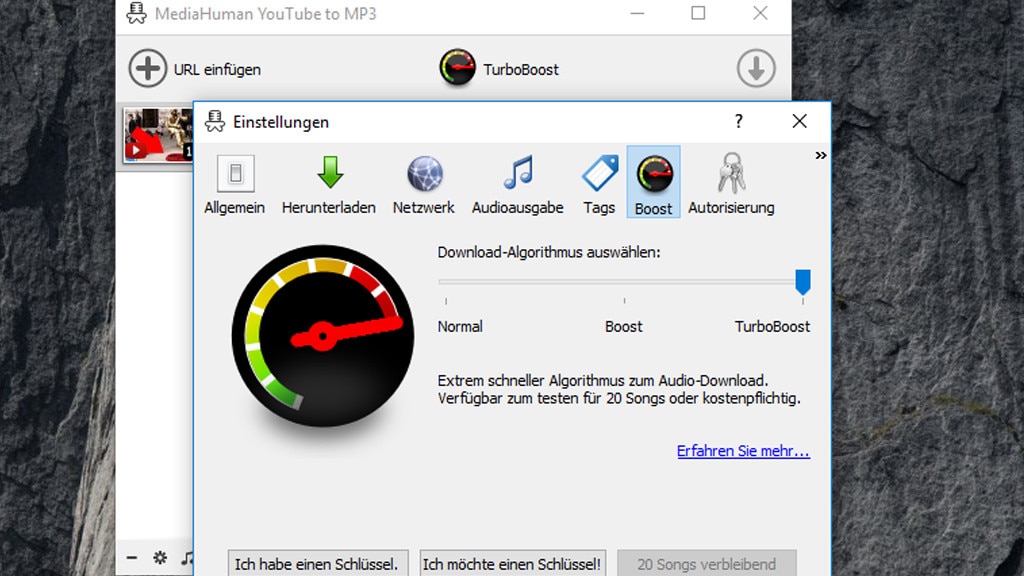Click the MediaHuman app icon in the title bar
Screen dimensions: 1024x576
tap(136, 14)
